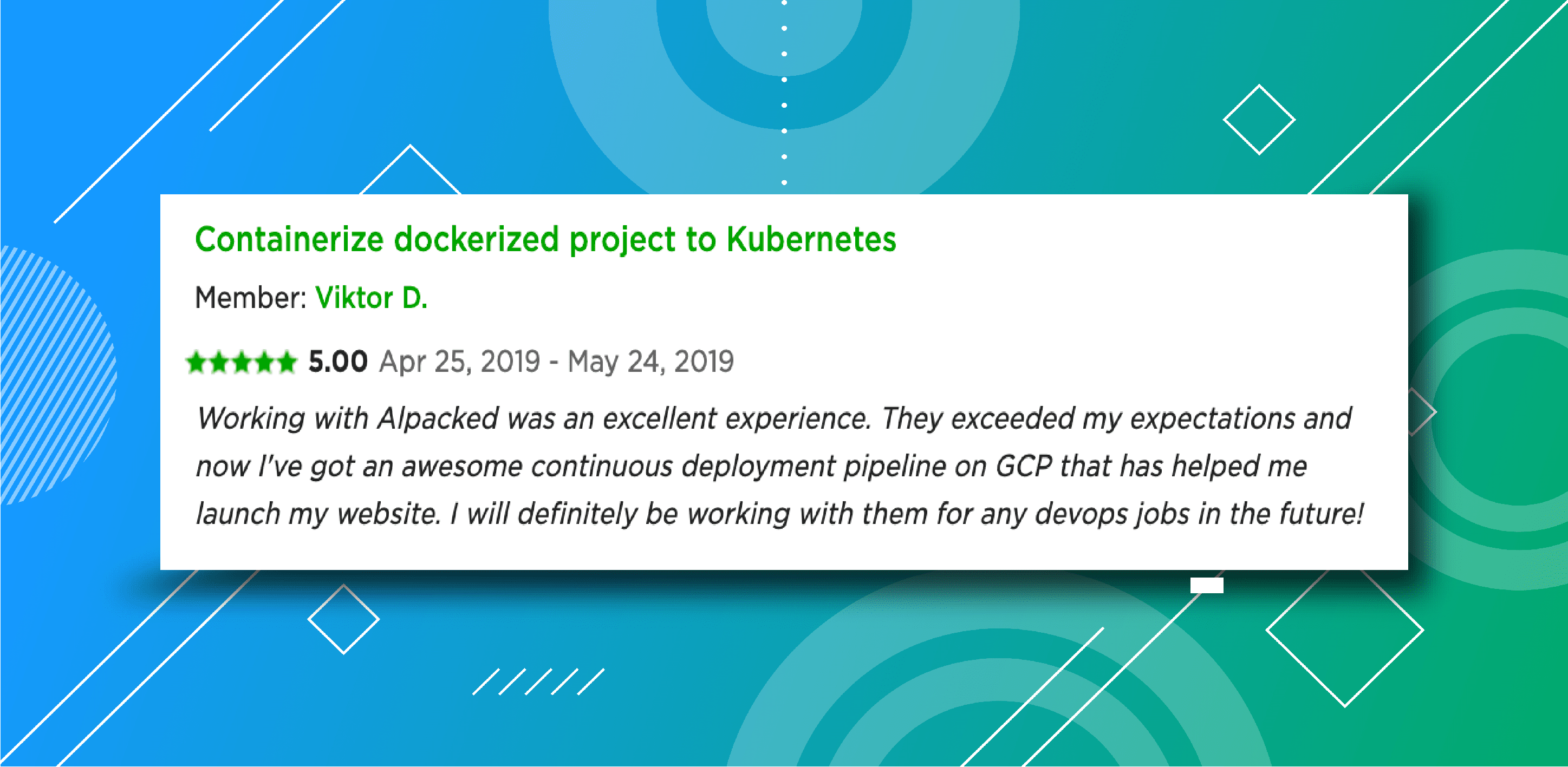1568x767 pixels.
Task: Click the five diagonal slash marks at the bottom
Action: coord(539,682)
